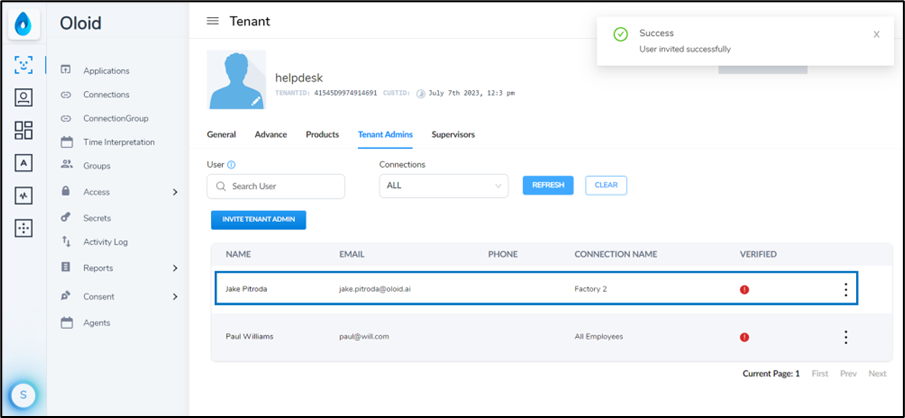Switch to the Advance tab
The height and width of the screenshot is (418, 905).
271,135
